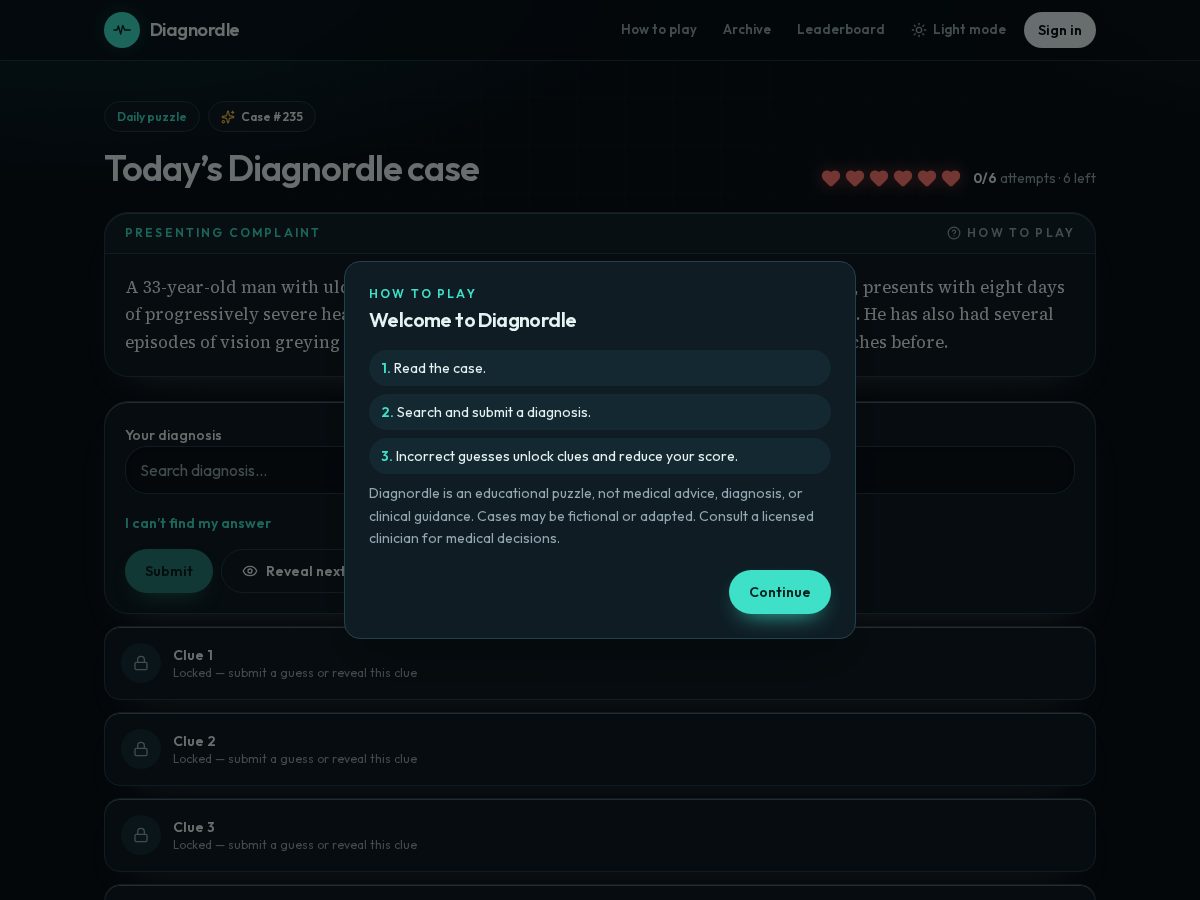Screen dimensions: 1200x900
Task: Expand the locked Clue 1 row
Action: (x=600, y=663)
